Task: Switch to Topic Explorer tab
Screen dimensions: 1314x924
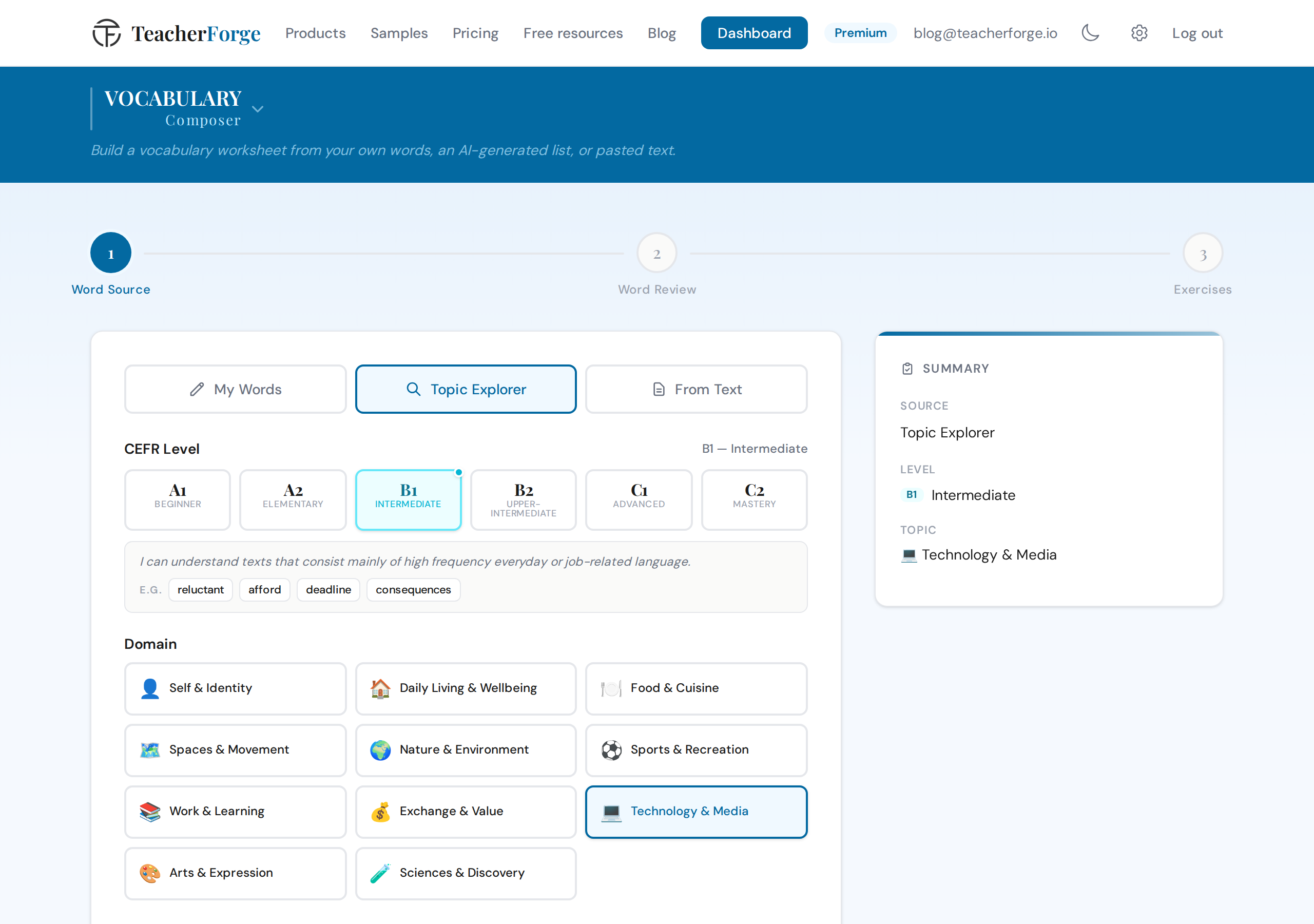Action: [x=466, y=389]
